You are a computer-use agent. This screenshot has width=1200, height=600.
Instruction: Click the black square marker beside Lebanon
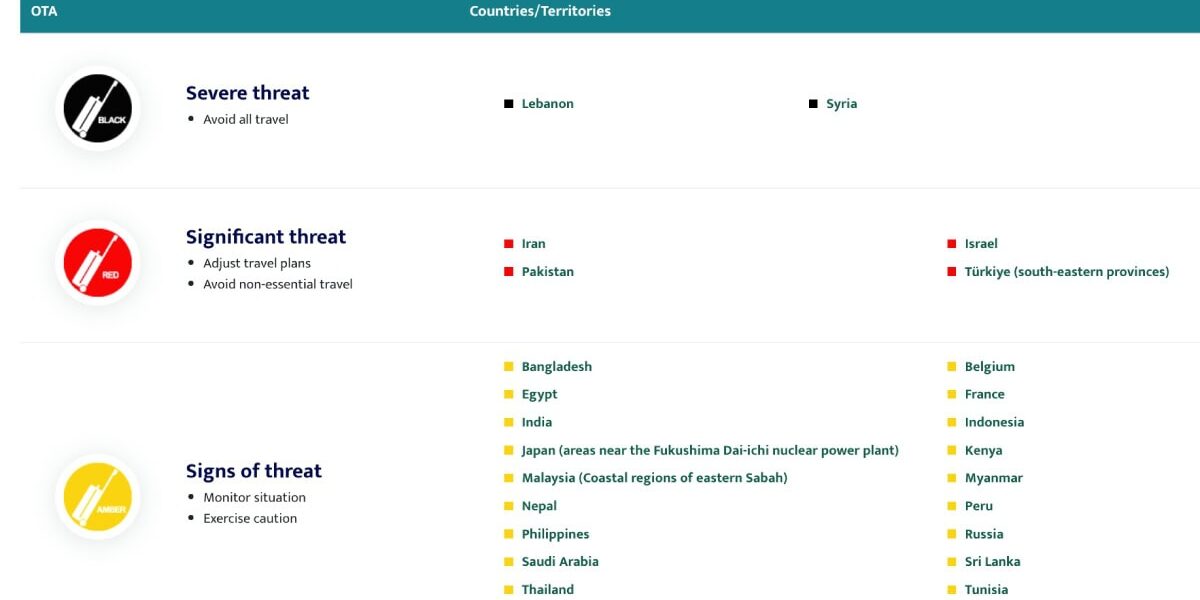pyautogui.click(x=509, y=103)
